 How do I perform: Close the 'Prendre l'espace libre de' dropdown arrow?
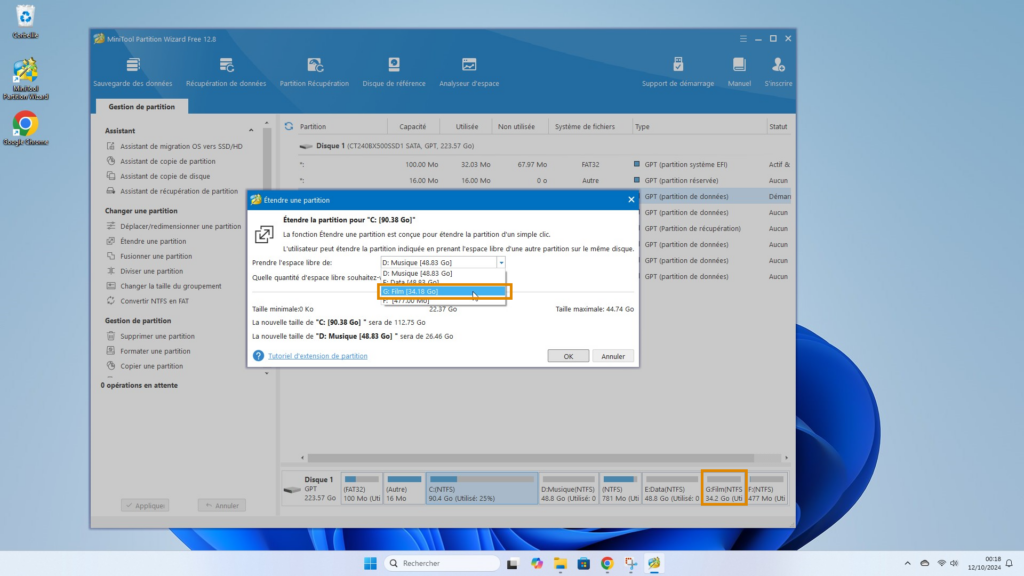501,263
